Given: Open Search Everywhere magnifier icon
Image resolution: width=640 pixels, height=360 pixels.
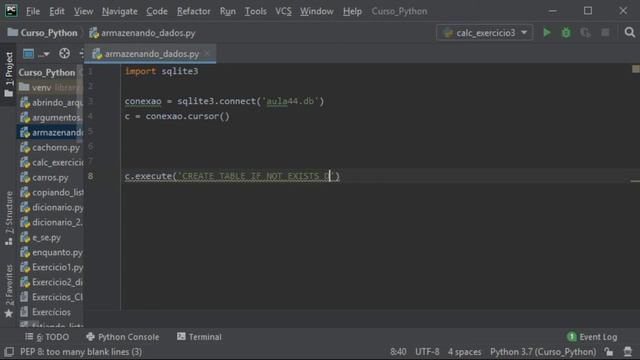Looking at the screenshot, I should pos(629,32).
